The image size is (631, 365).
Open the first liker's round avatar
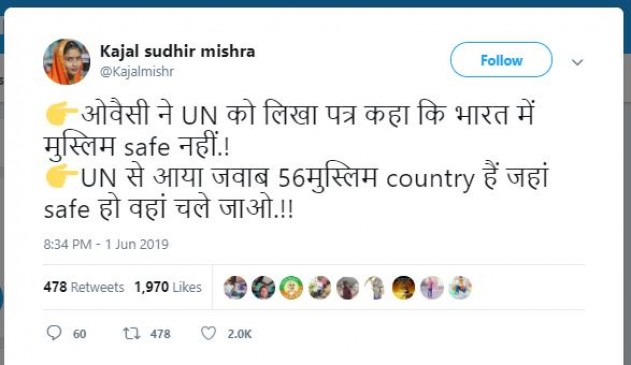(x=235, y=287)
